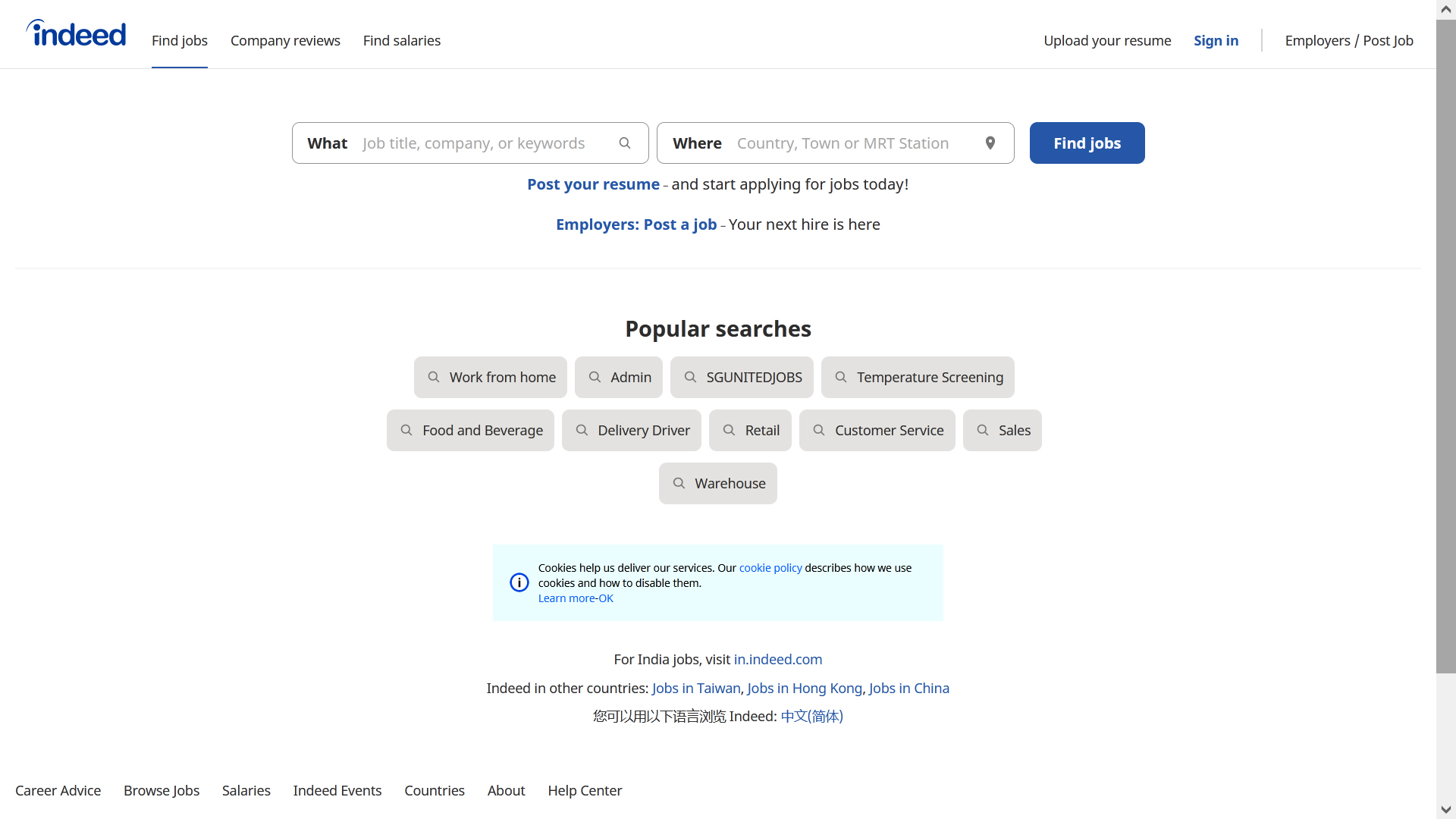Click magnifier icon on Temperature Screening chip
This screenshot has width=1456, height=819.
click(x=841, y=377)
